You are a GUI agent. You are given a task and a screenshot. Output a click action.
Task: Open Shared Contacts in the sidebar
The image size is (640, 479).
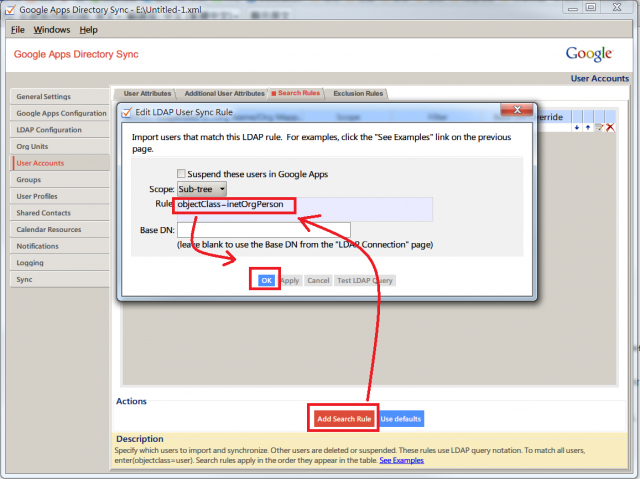point(60,213)
